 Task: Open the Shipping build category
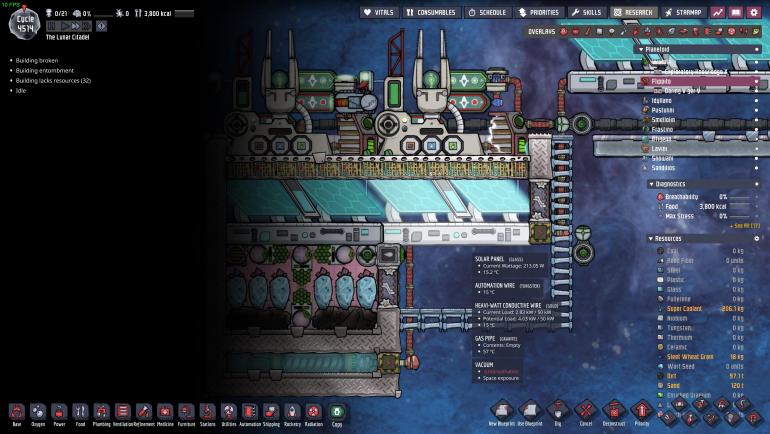(x=271, y=415)
